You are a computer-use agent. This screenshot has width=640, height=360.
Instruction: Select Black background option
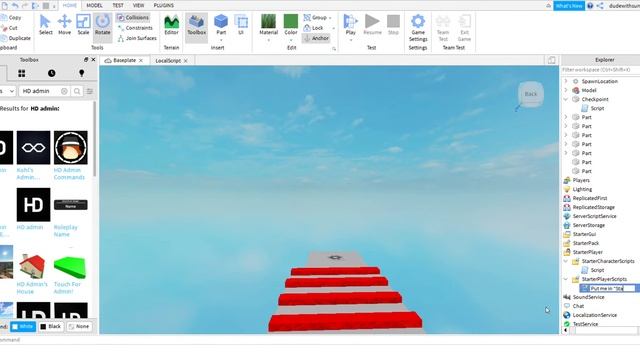tap(51, 327)
